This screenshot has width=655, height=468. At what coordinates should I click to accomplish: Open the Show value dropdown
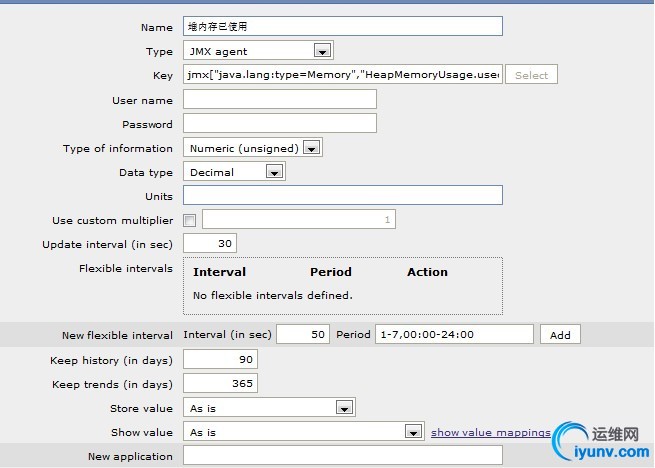tap(304, 431)
